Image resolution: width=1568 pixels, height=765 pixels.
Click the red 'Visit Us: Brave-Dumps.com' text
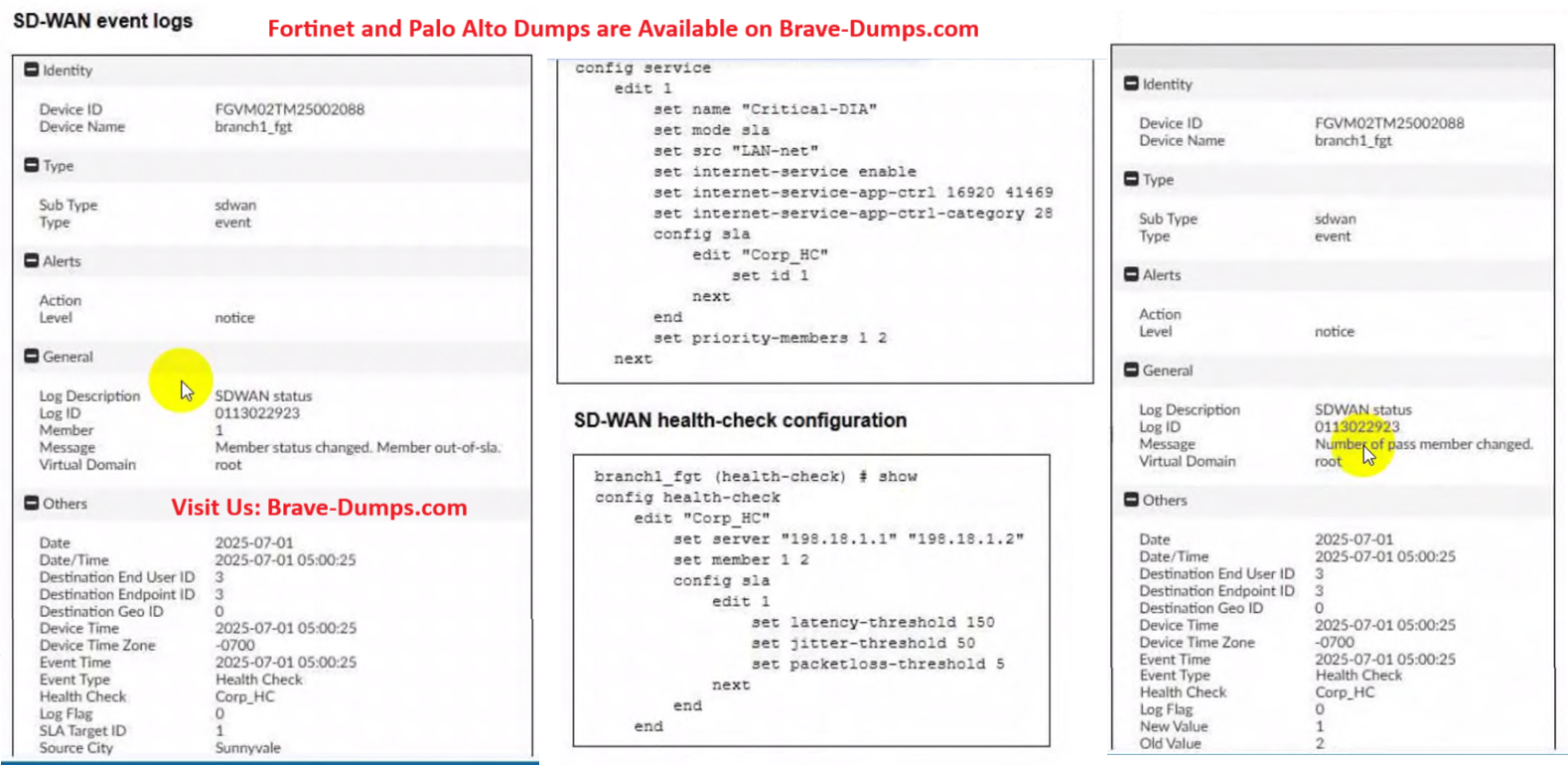click(319, 508)
